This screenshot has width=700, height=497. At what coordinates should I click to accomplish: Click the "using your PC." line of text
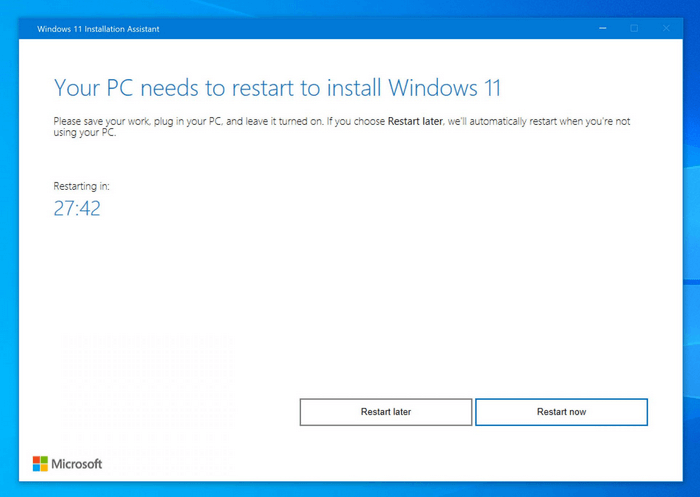(x=85, y=133)
